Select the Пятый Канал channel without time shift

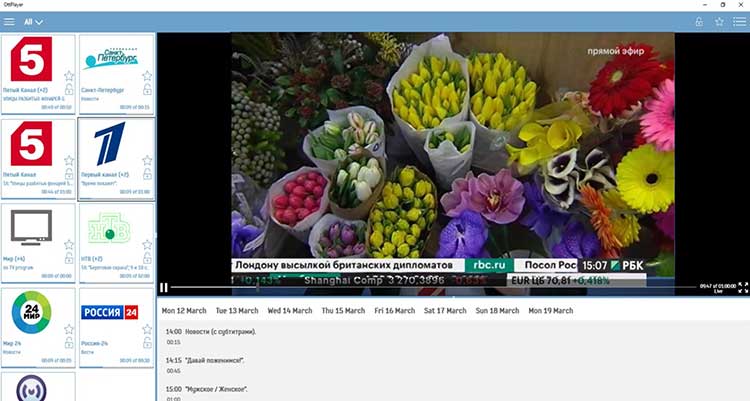(38, 158)
